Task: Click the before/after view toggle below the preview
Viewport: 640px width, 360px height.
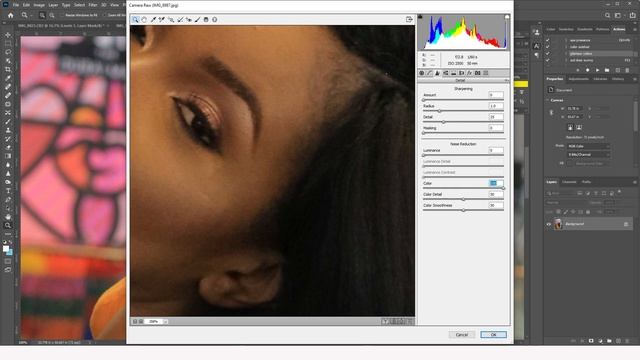Action: pyautogui.click(x=384, y=322)
